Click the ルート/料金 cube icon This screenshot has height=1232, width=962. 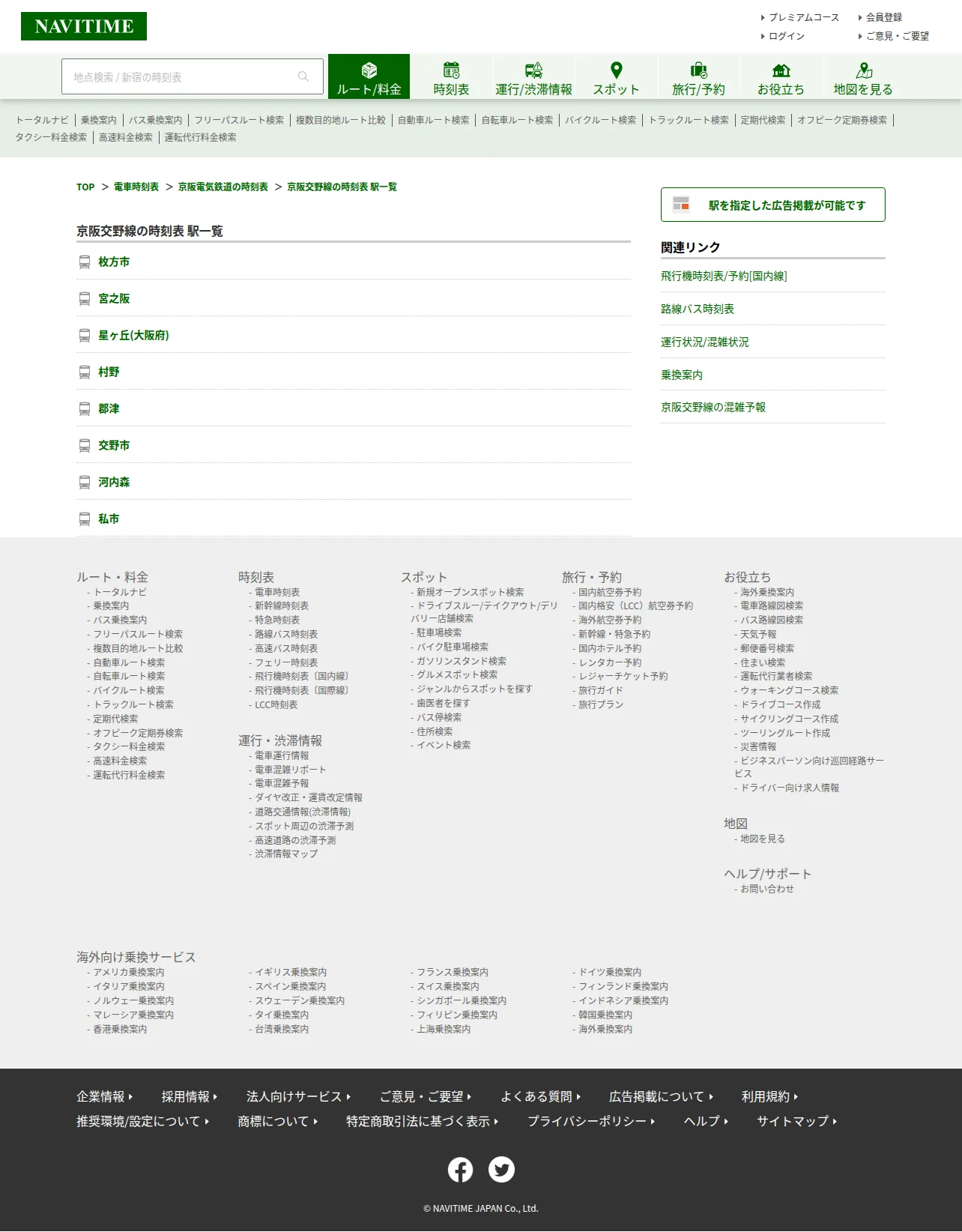coord(369,70)
